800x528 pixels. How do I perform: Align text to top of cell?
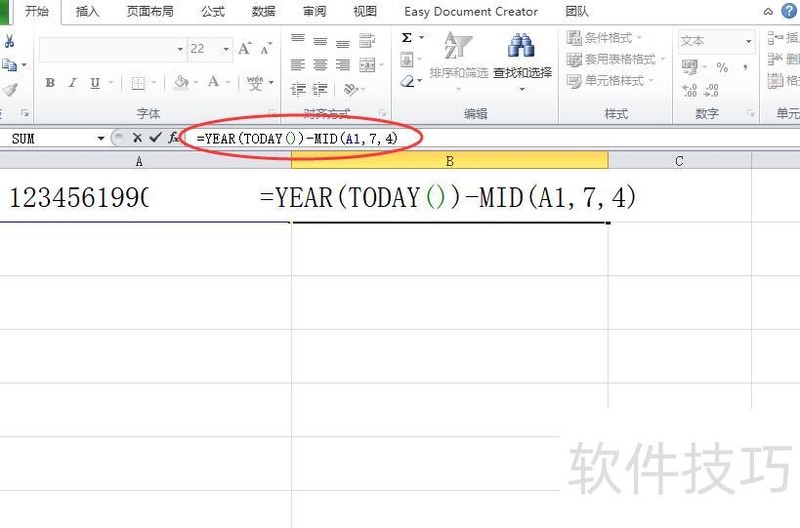tap(298, 40)
